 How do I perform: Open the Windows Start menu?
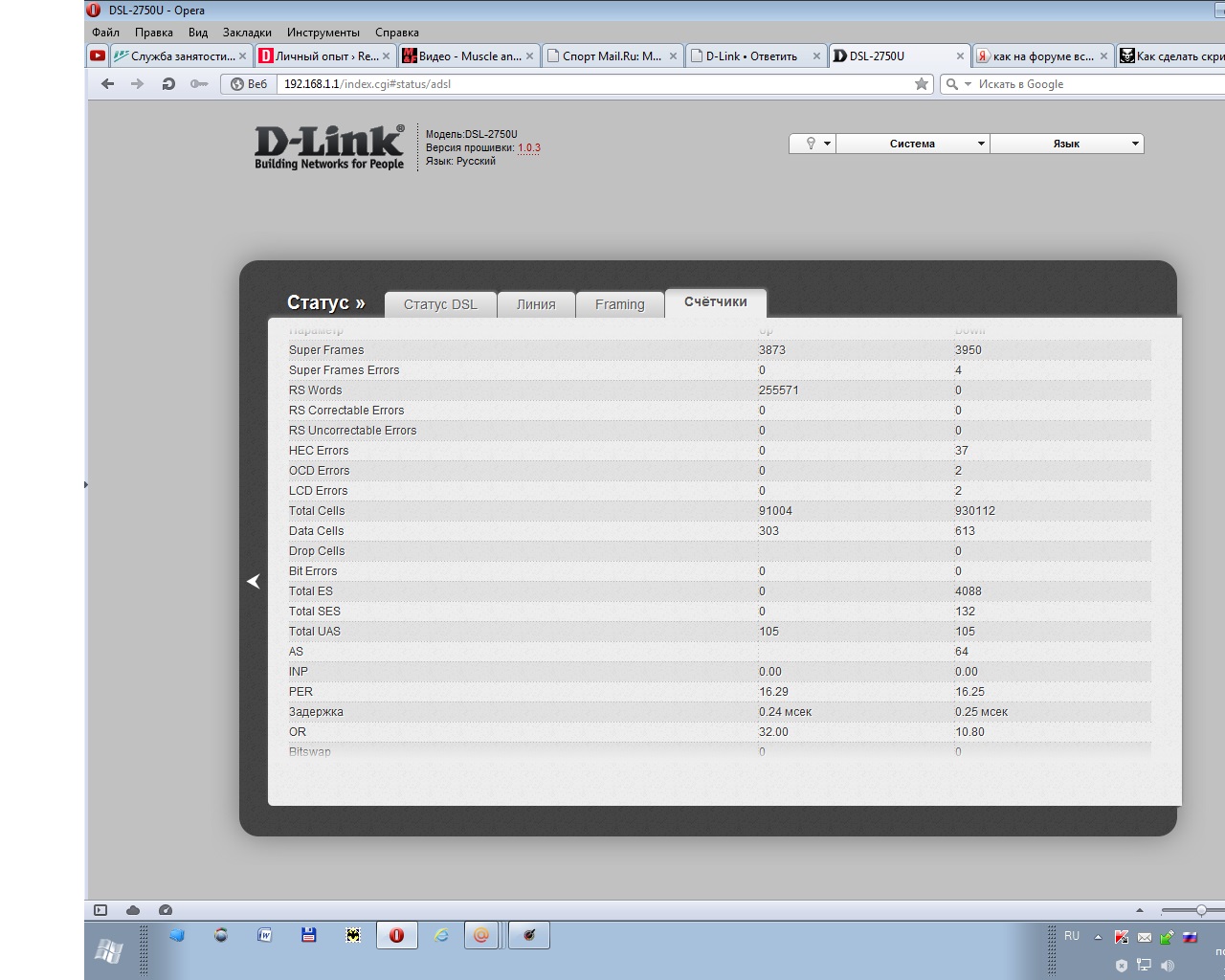pyautogui.click(x=109, y=950)
